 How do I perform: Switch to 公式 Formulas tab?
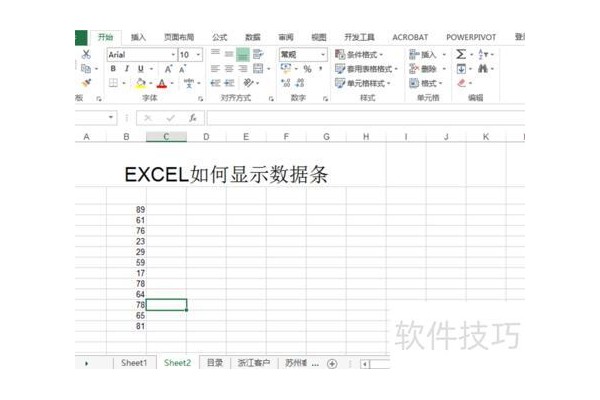(x=220, y=37)
